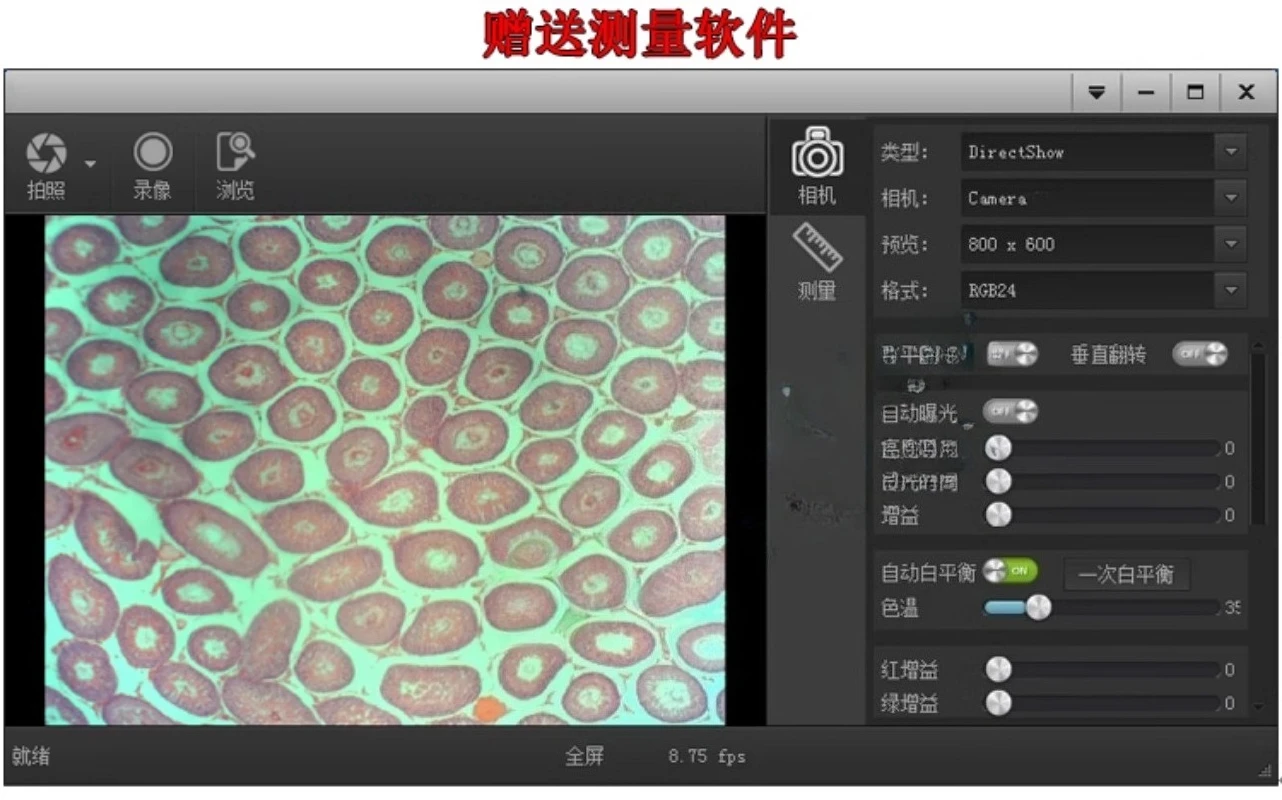The height and width of the screenshot is (800, 1282).
Task: Toggle the flip switch left of 垂直翻转 label
Action: (x=1012, y=354)
